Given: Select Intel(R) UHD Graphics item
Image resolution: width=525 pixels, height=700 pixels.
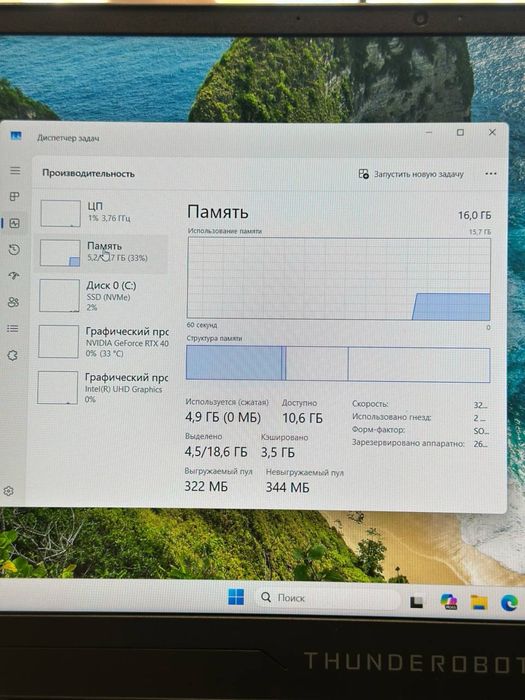Looking at the screenshot, I should [101, 388].
